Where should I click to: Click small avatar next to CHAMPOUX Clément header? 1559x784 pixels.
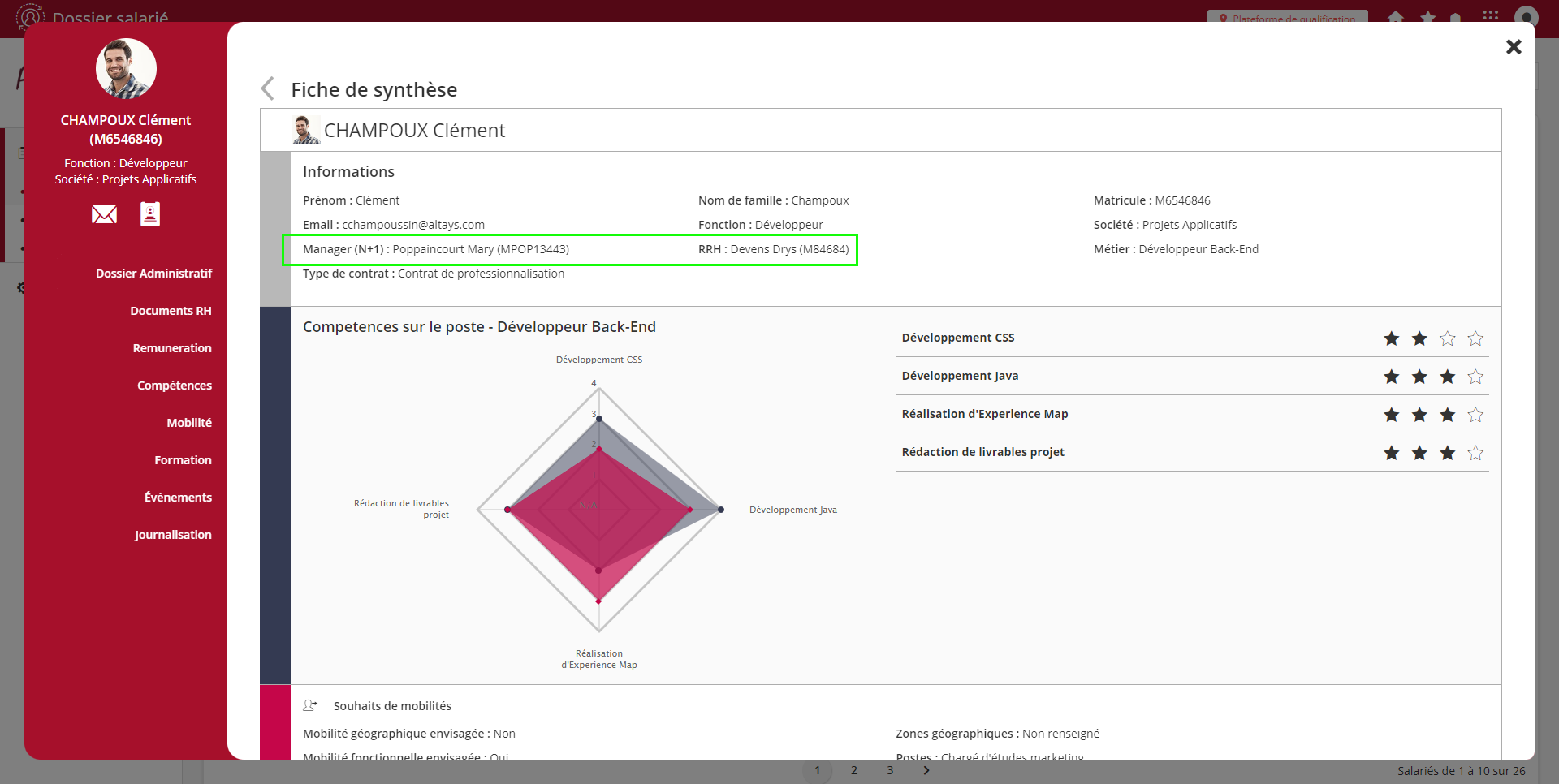[x=305, y=131]
